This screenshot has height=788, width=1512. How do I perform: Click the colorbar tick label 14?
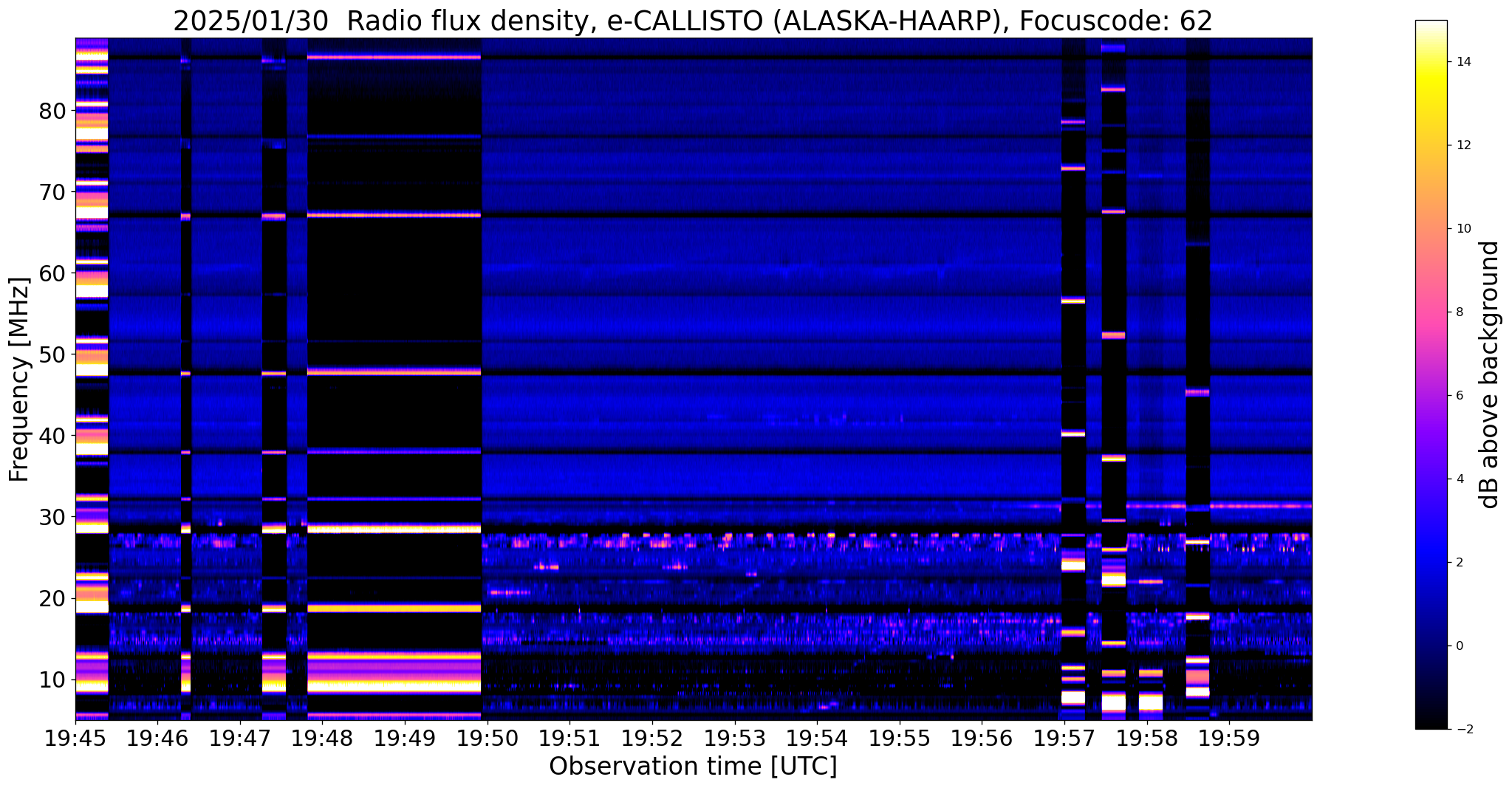pyautogui.click(x=1463, y=62)
